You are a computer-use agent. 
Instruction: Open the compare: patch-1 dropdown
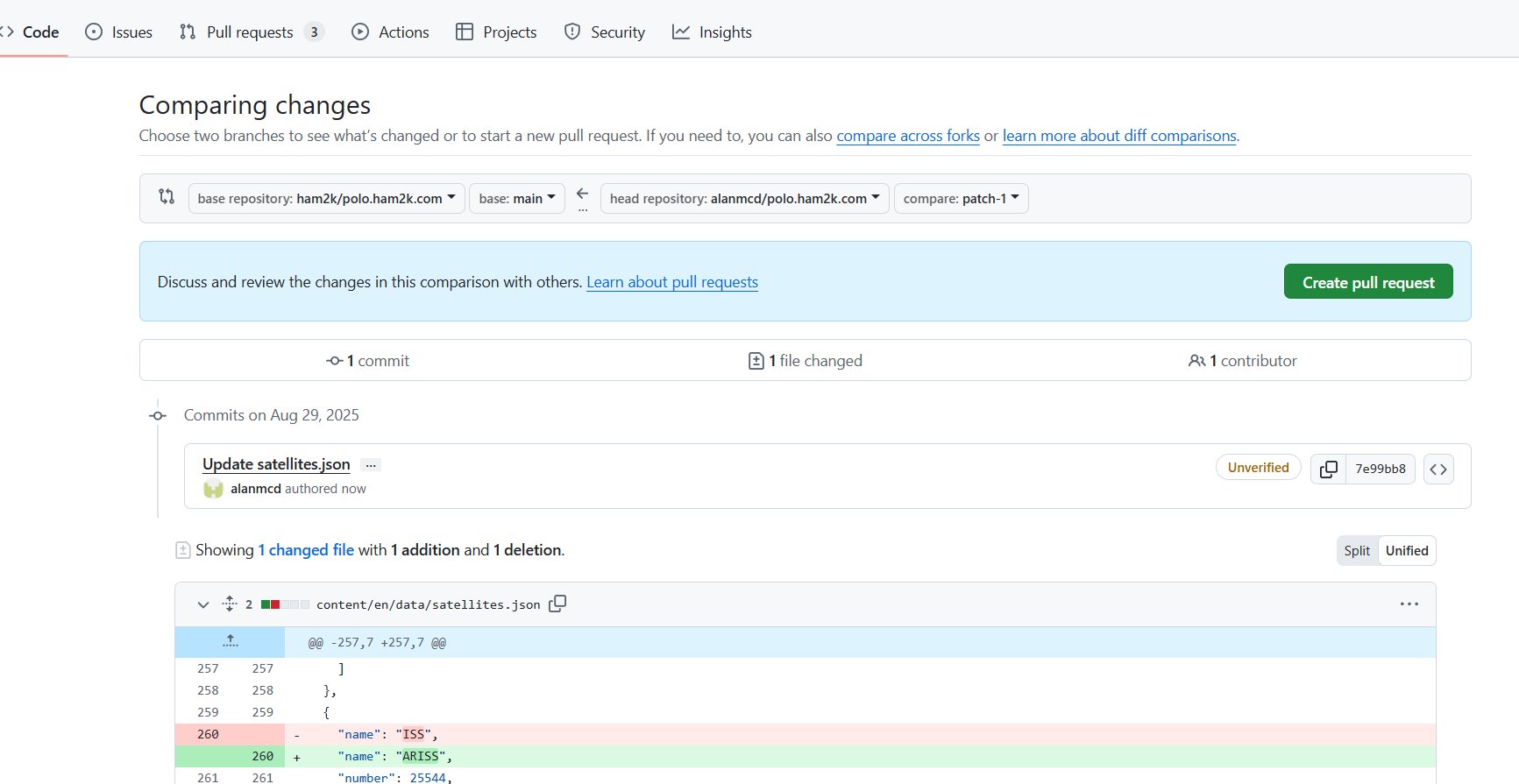960,199
